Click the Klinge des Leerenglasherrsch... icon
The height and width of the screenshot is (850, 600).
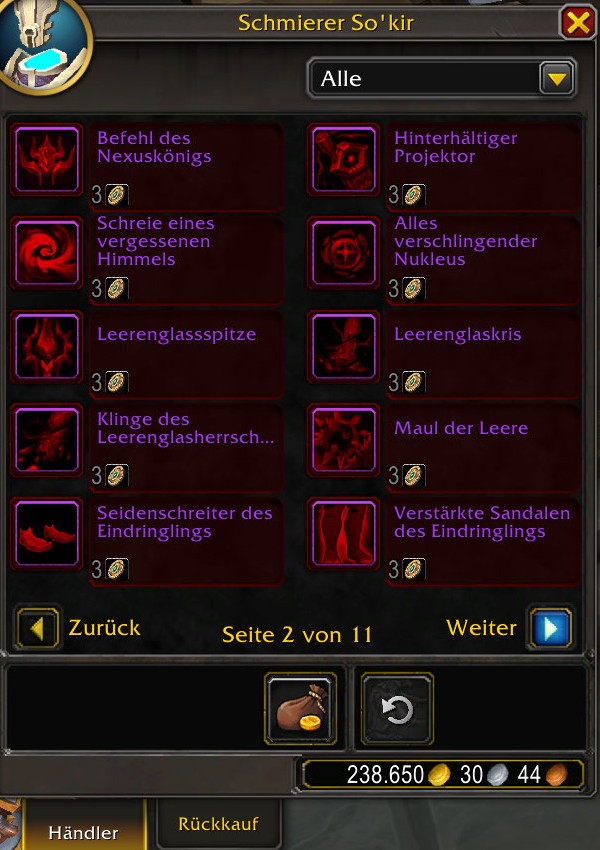point(47,440)
